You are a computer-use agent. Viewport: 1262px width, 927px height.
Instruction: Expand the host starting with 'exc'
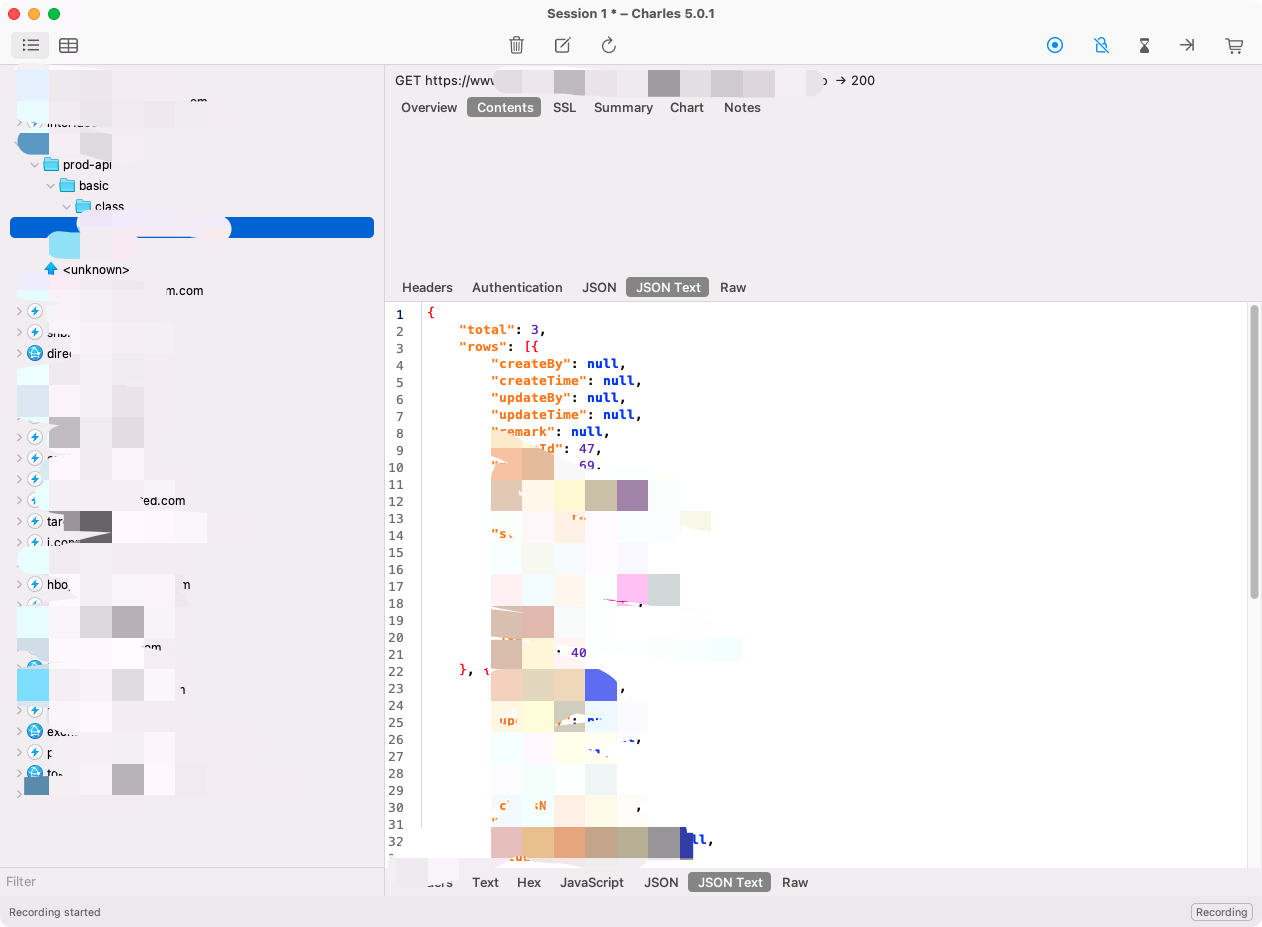[19, 731]
